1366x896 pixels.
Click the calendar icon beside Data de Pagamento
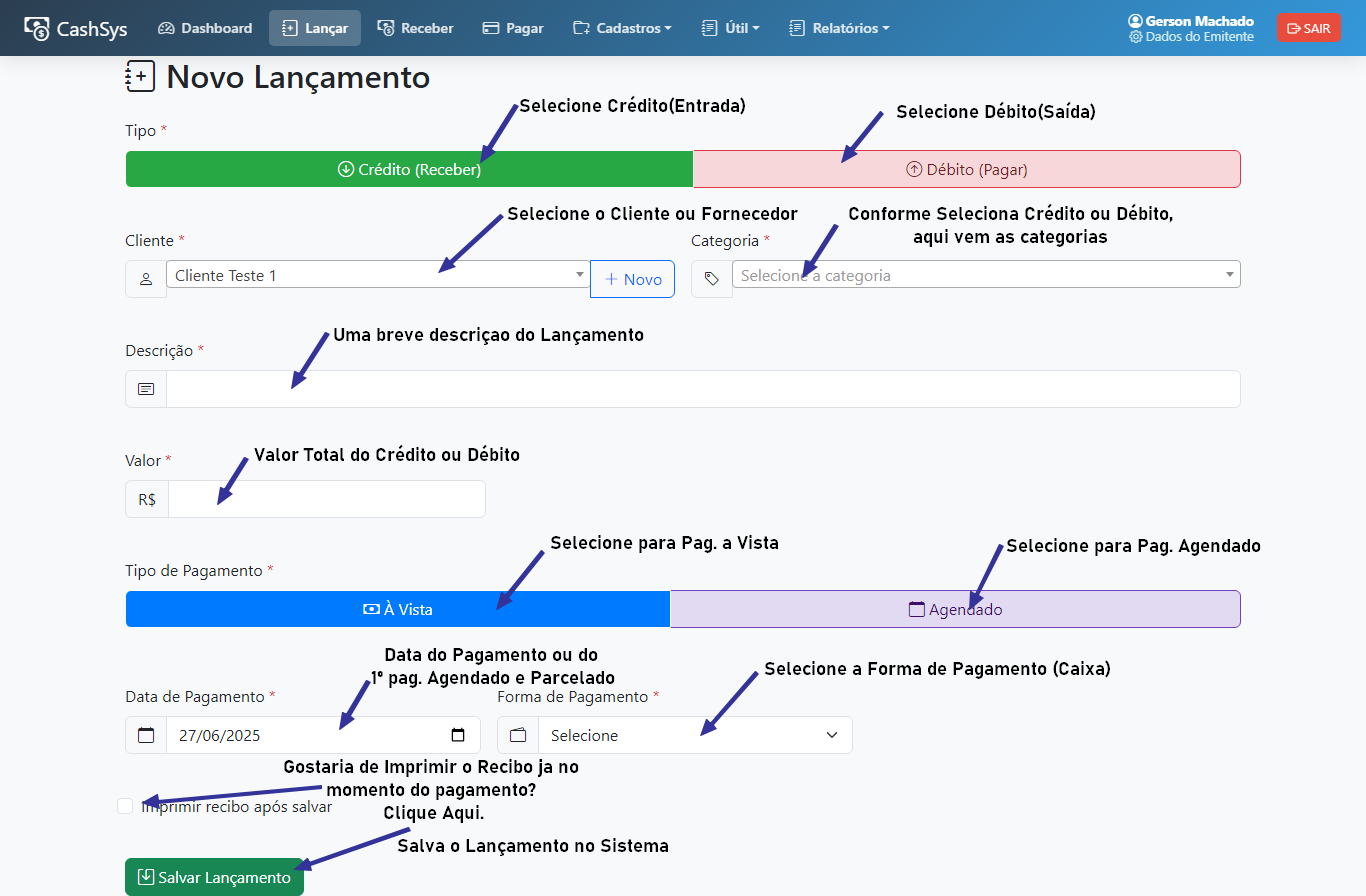pyautogui.click(x=146, y=735)
